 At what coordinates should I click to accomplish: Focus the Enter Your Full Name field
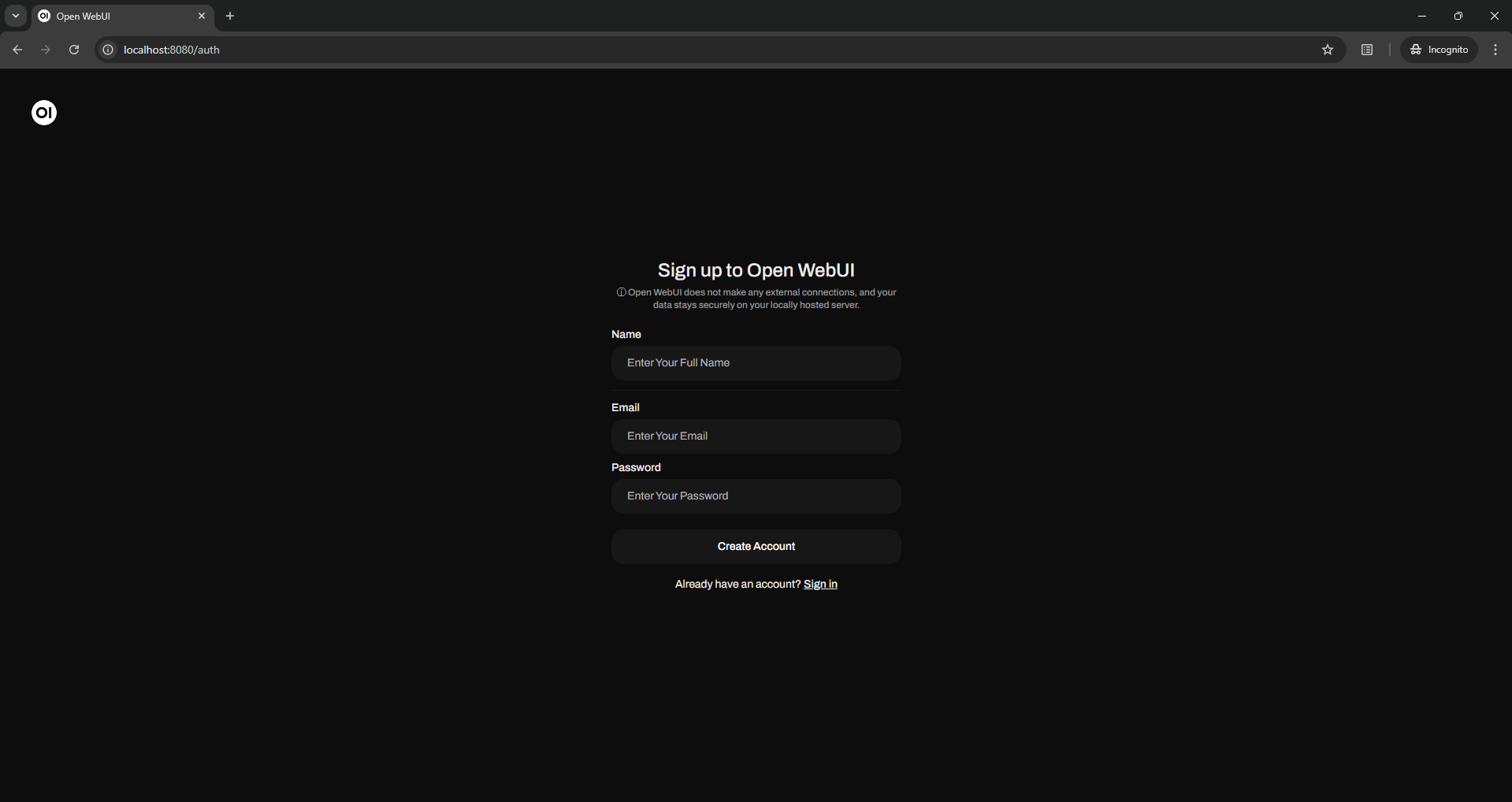point(756,363)
